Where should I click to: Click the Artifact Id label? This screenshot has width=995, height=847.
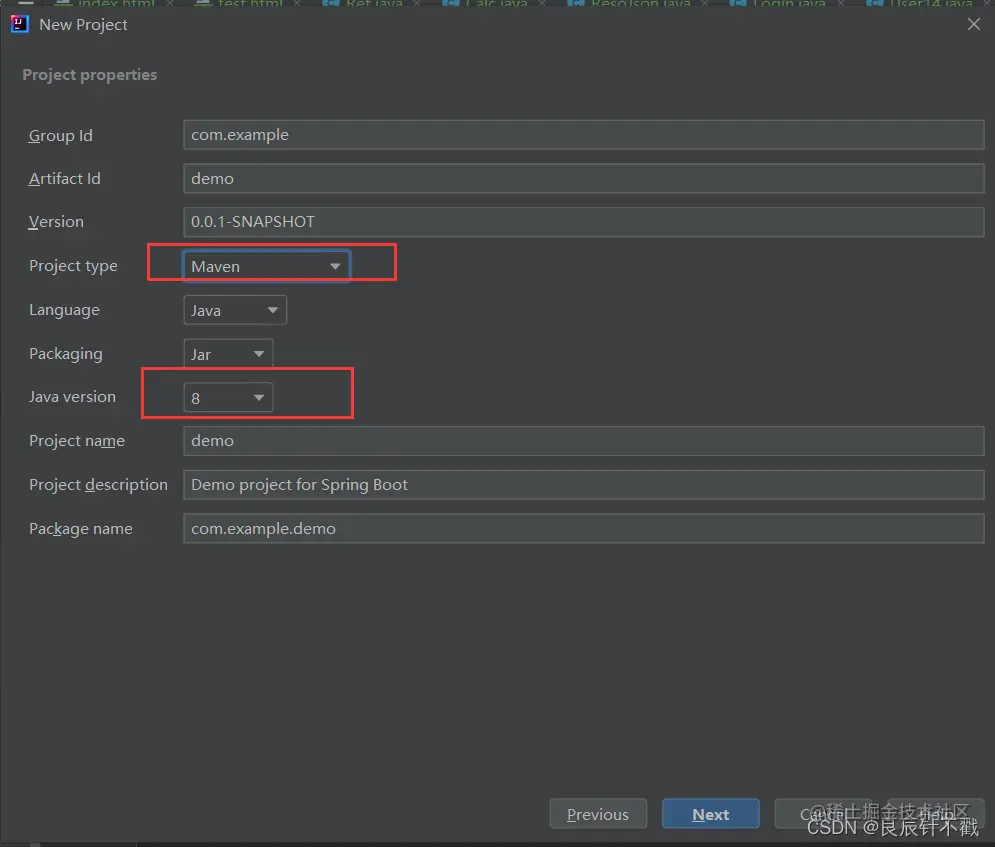pos(64,179)
